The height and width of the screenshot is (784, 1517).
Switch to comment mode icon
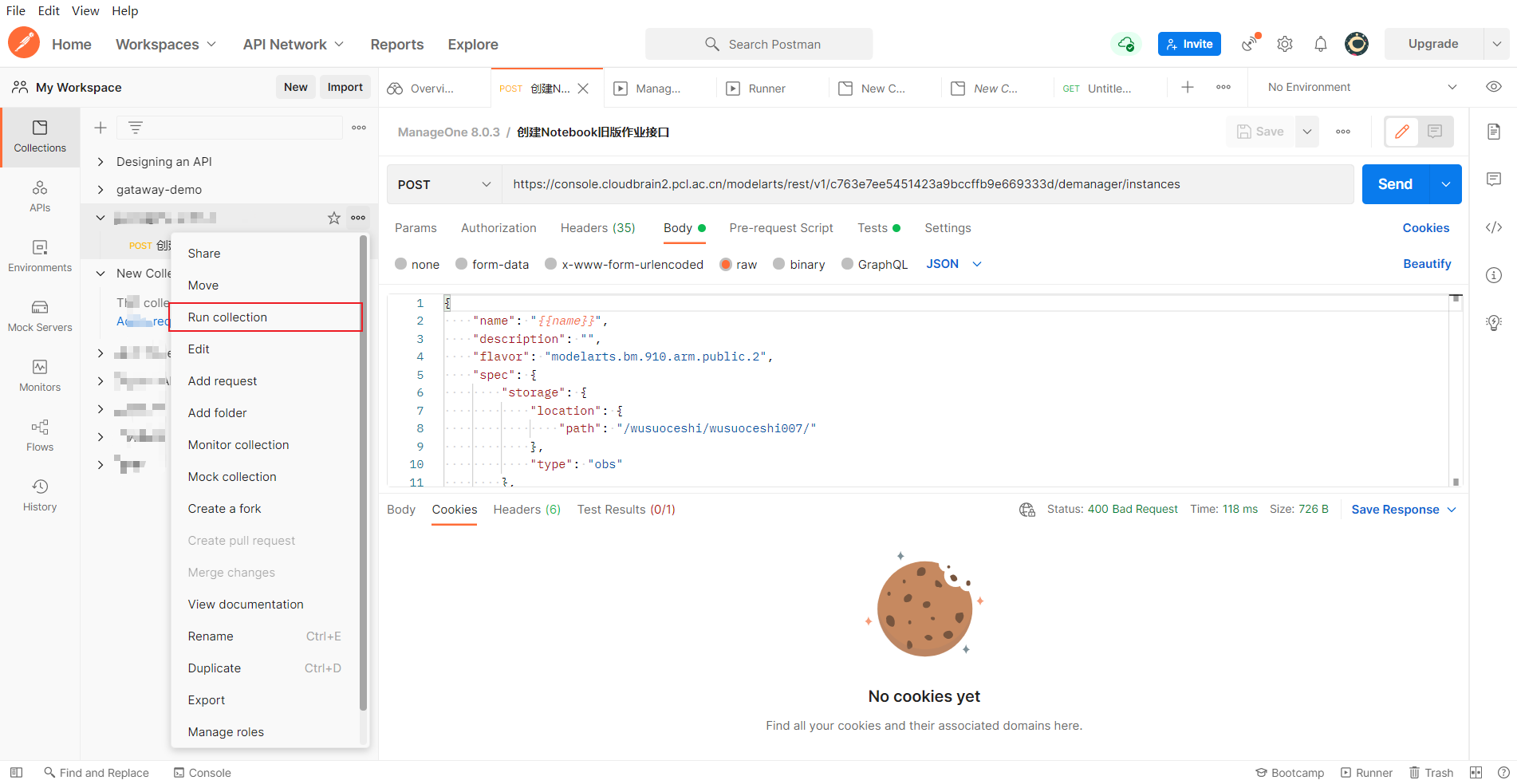coord(1435,132)
